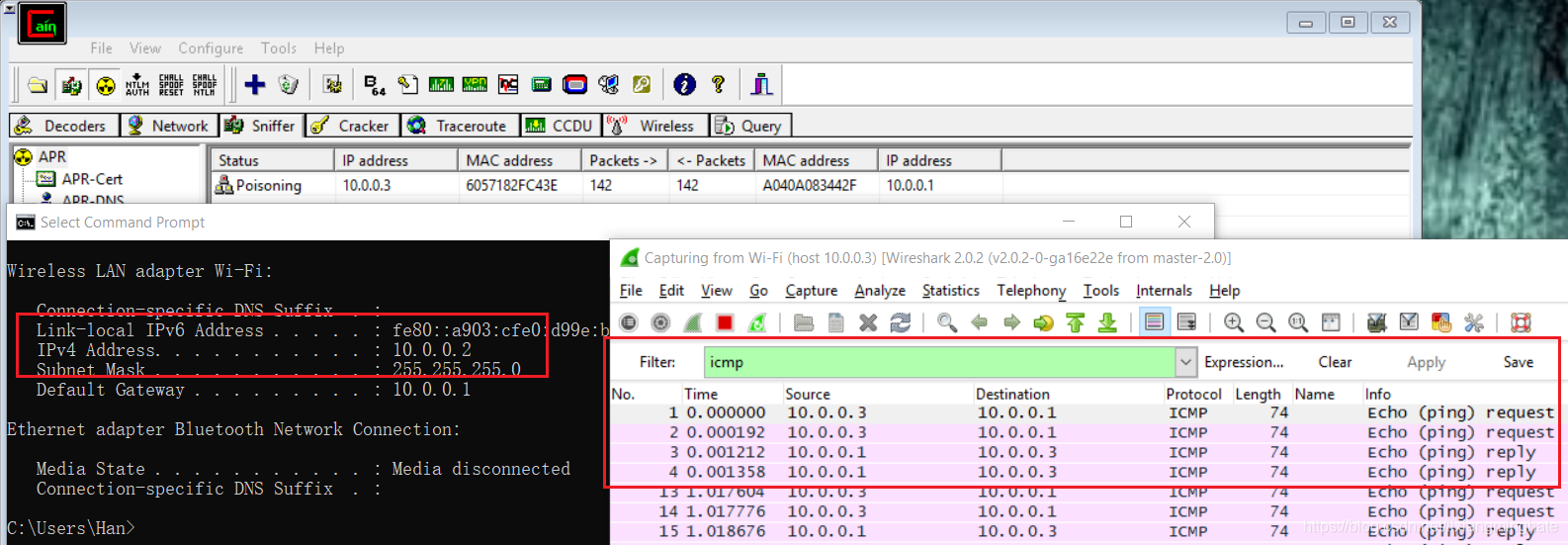Image resolution: width=1568 pixels, height=545 pixels.
Task: Click Wireshark's Go to first packet icon
Action: [x=1076, y=322]
